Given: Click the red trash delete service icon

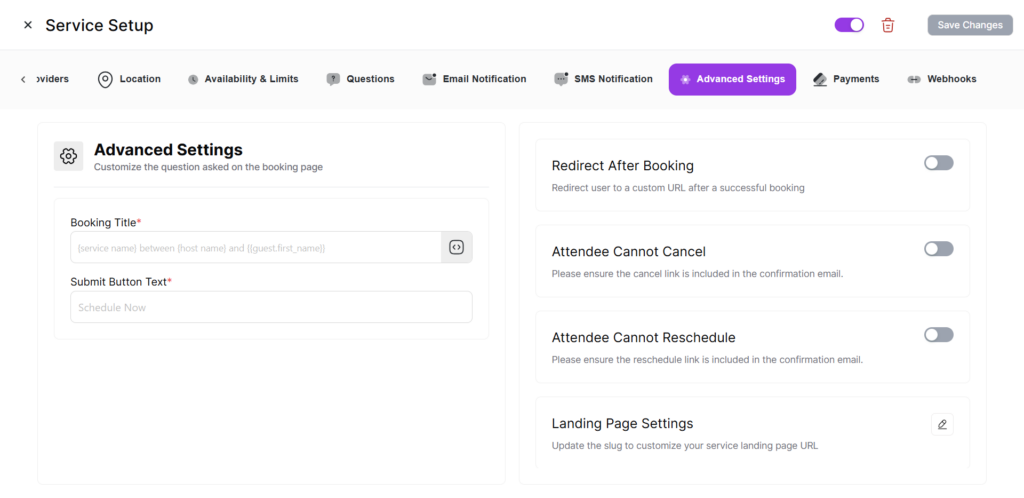Looking at the screenshot, I should (888, 25).
